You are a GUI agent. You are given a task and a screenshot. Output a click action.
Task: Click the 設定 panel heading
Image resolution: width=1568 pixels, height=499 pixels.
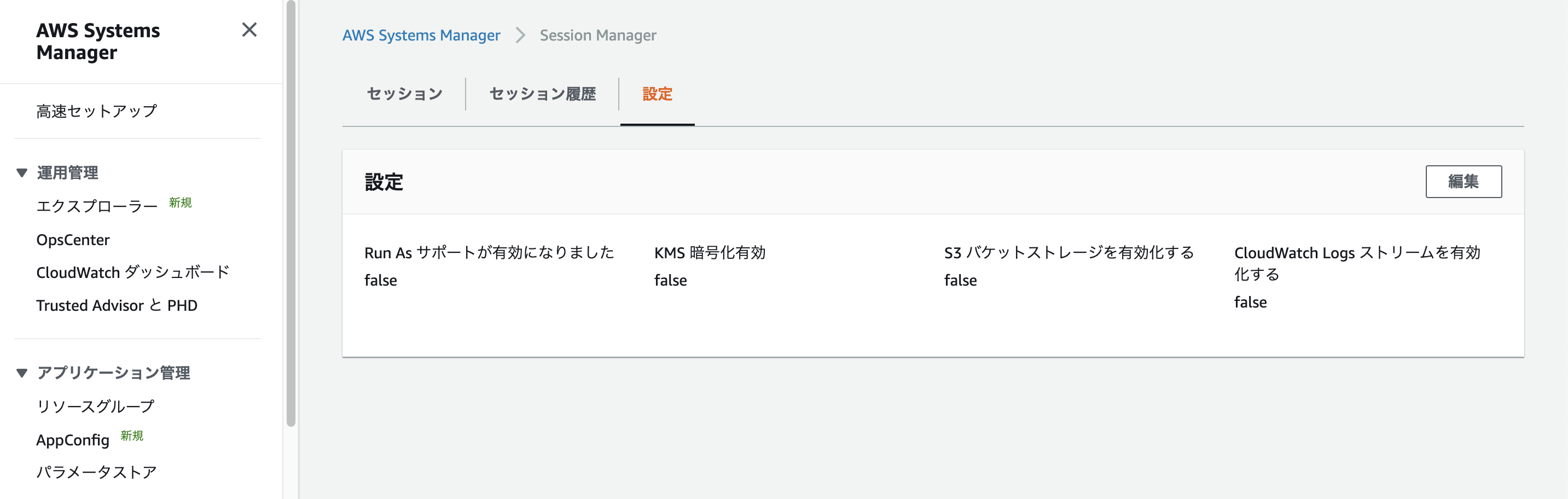pos(384,182)
